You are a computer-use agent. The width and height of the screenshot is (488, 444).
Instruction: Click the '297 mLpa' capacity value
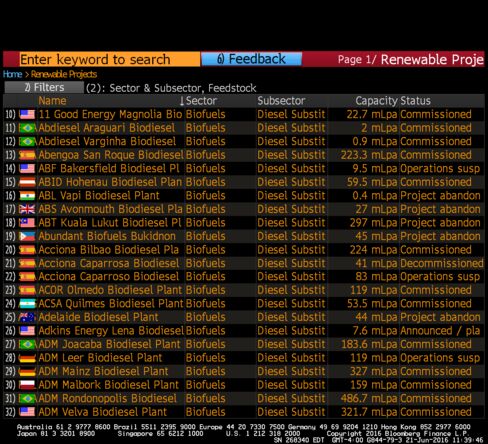pyautogui.click(x=373, y=223)
